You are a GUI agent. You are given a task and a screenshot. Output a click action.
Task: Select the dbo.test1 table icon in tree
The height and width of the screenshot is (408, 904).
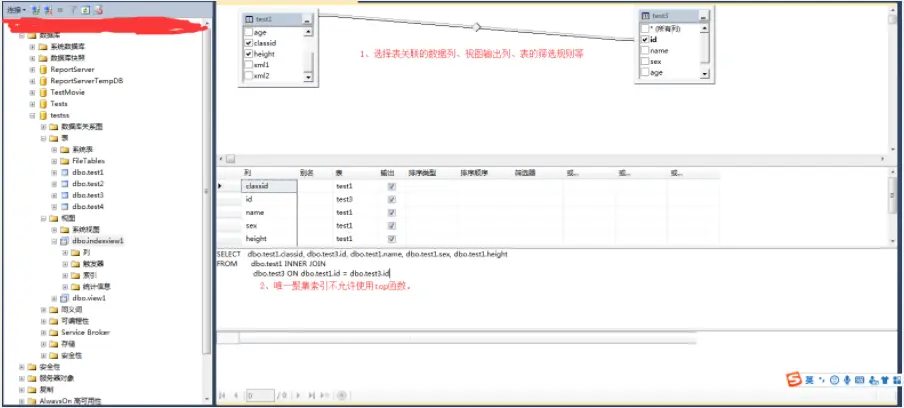point(65,172)
